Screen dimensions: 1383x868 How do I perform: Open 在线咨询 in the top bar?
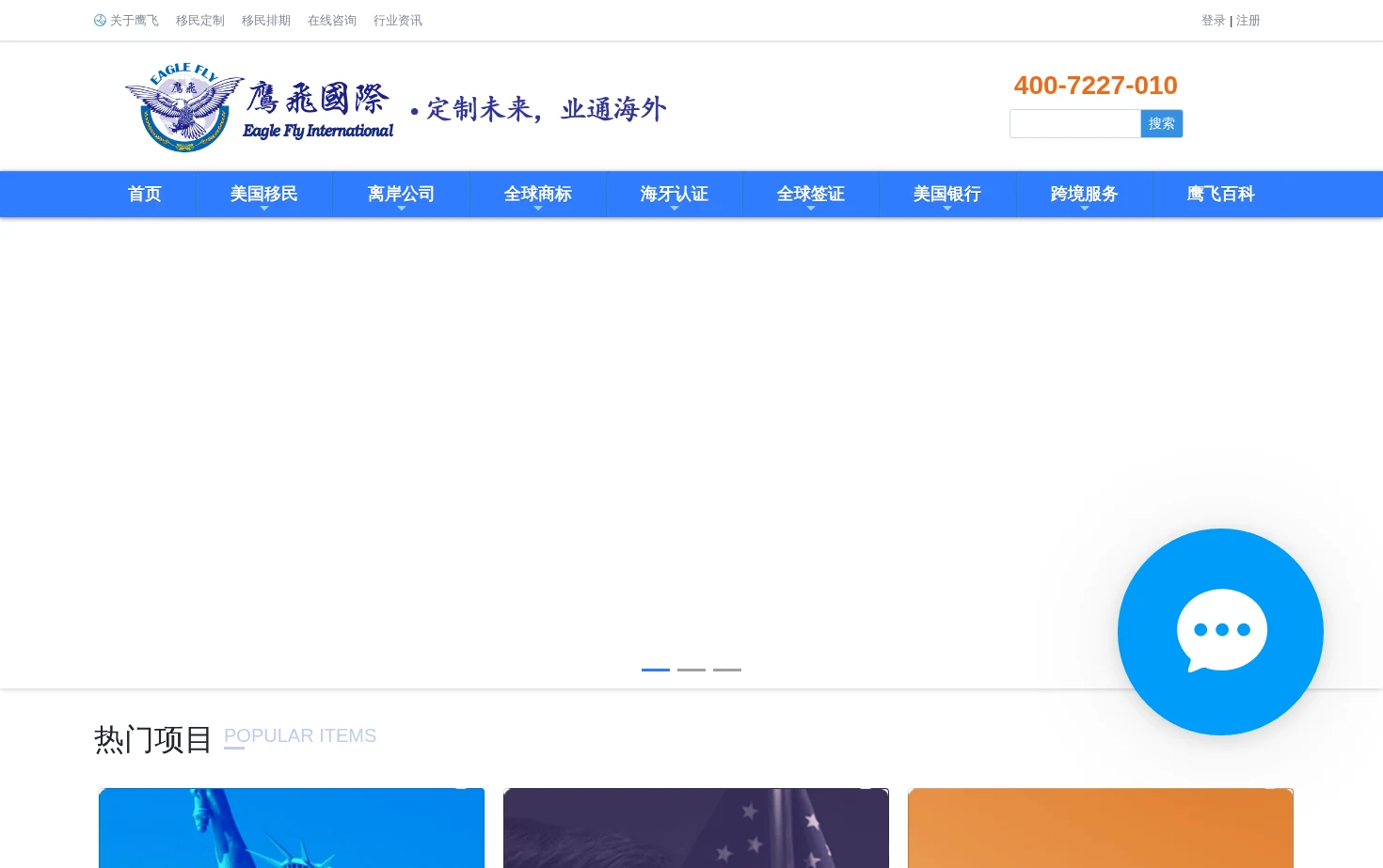click(332, 21)
